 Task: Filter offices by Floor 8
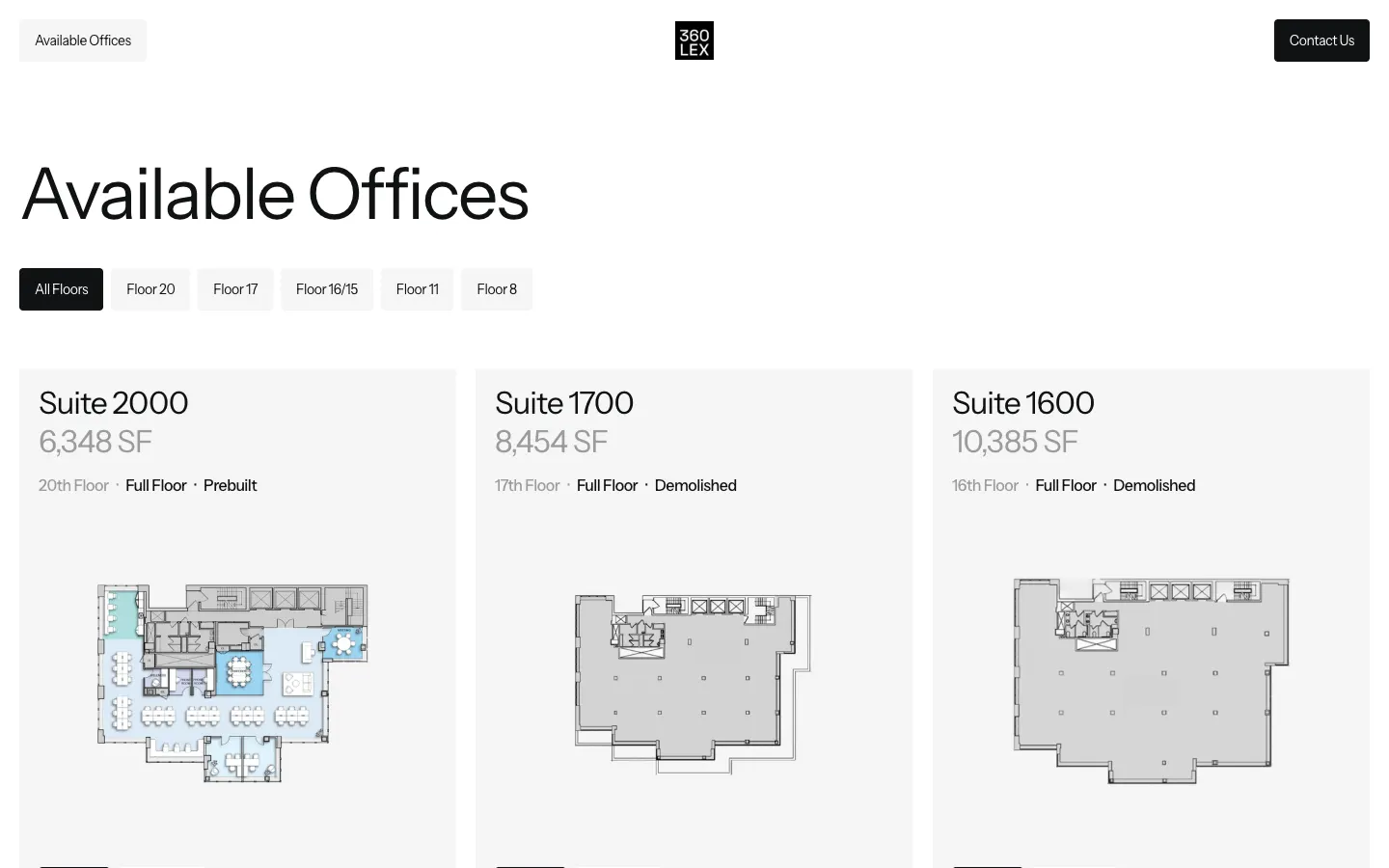point(497,289)
